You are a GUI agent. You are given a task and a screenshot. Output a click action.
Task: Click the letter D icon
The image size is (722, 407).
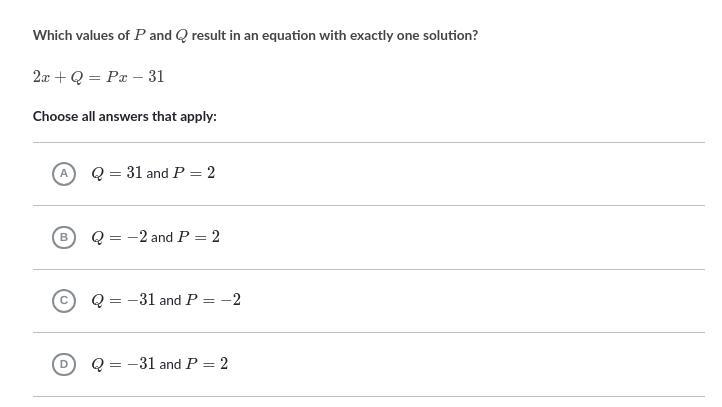[64, 364]
